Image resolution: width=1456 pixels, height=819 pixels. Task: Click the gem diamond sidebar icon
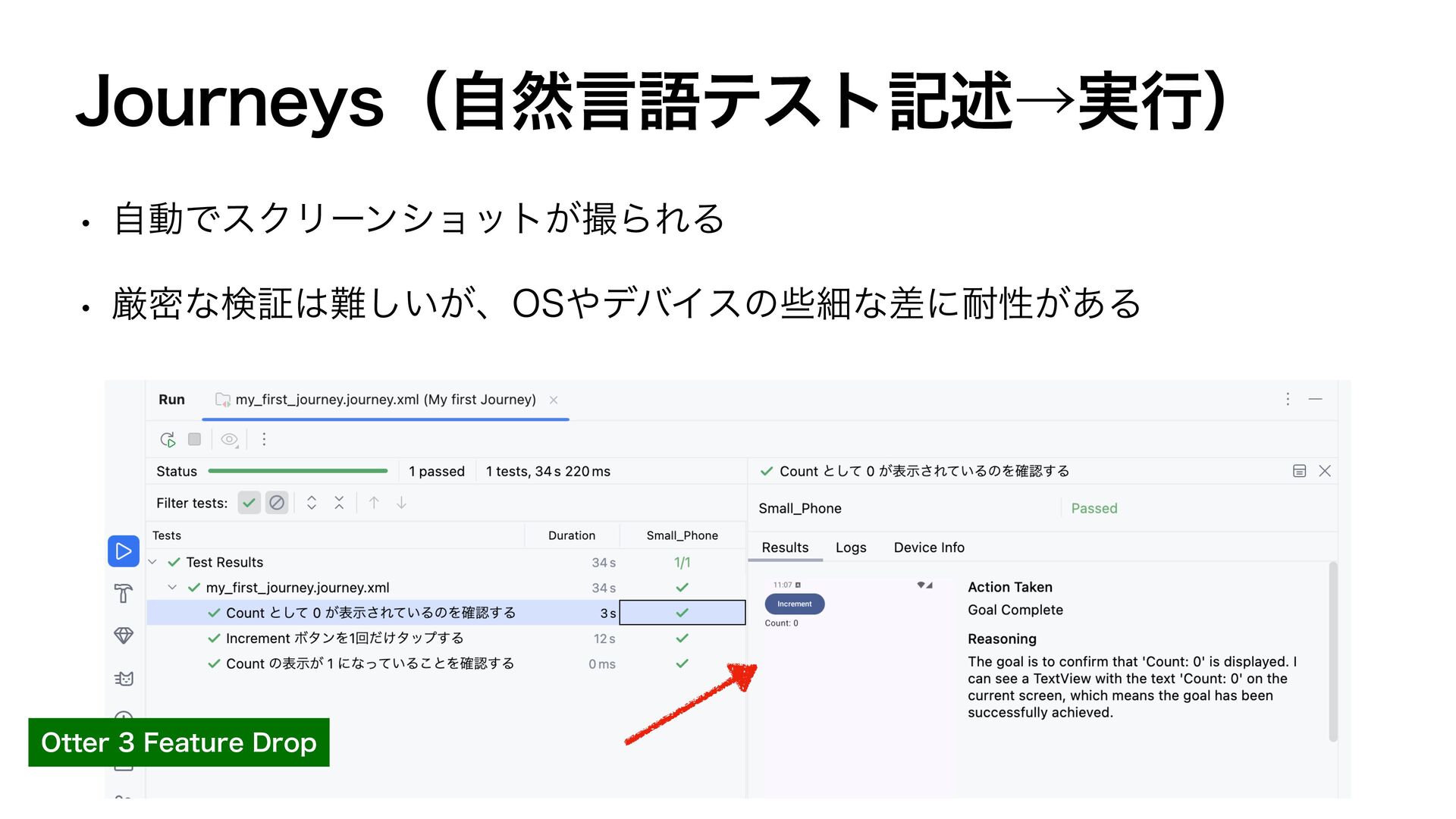click(124, 635)
